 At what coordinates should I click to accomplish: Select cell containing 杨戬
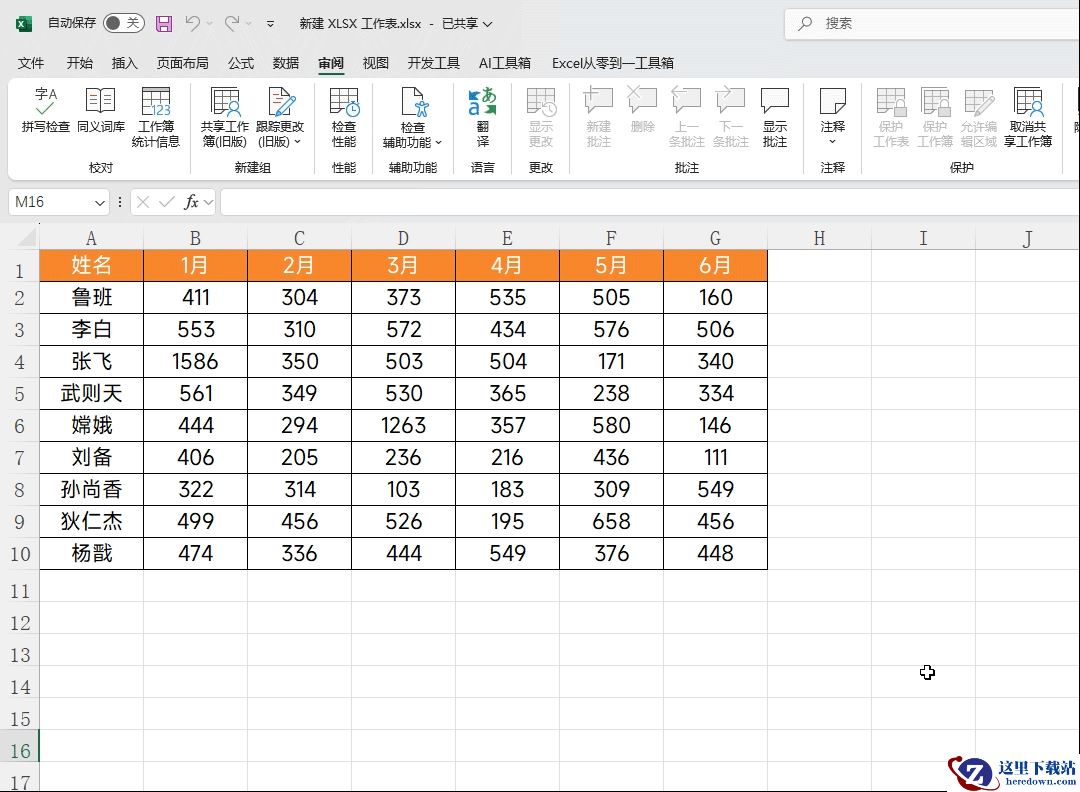(x=91, y=553)
